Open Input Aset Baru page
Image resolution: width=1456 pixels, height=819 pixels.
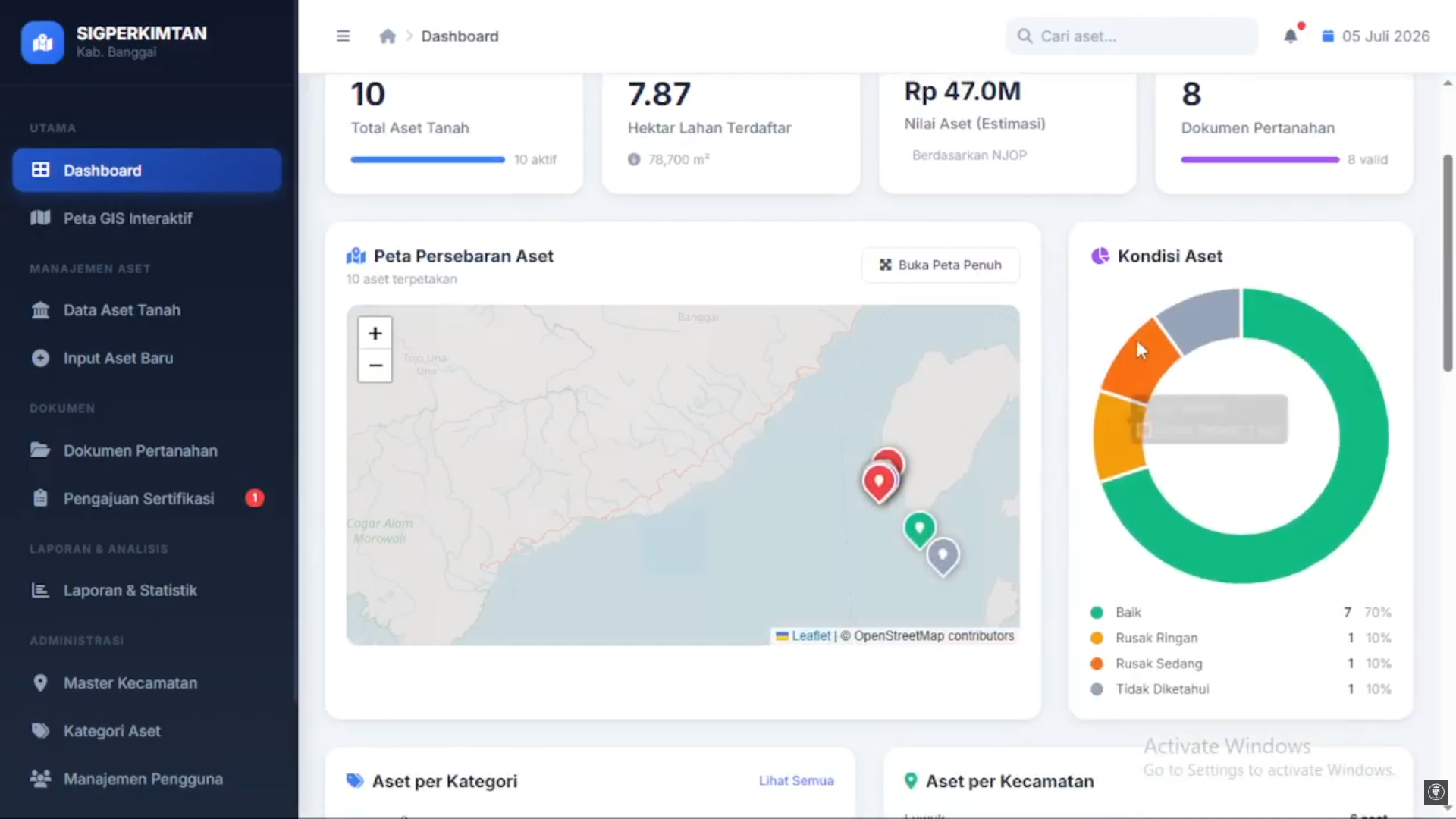coord(147,358)
